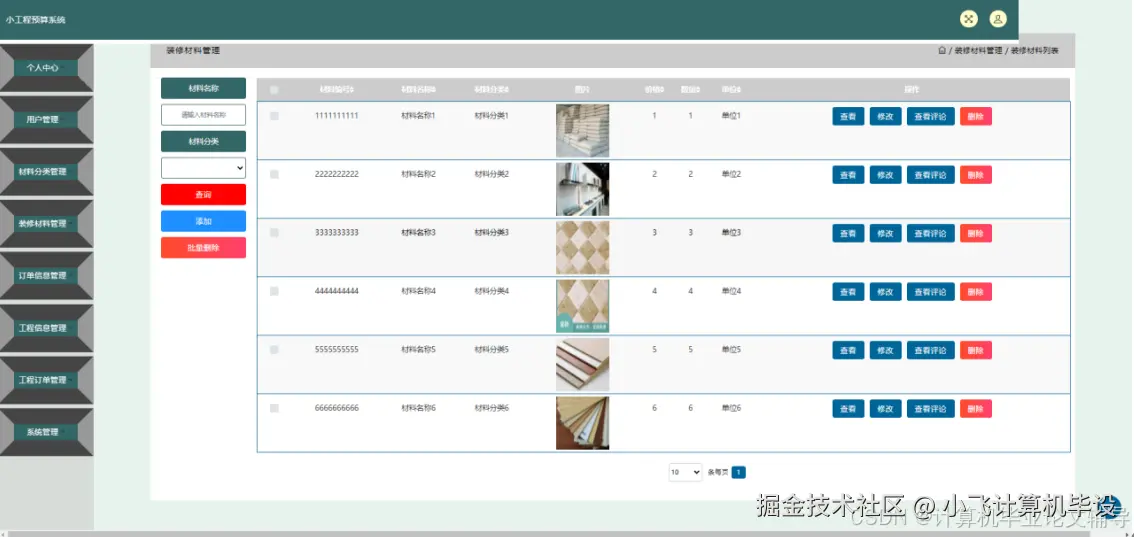
Task: Click the 批量删除 batch delete button
Action: [203, 248]
